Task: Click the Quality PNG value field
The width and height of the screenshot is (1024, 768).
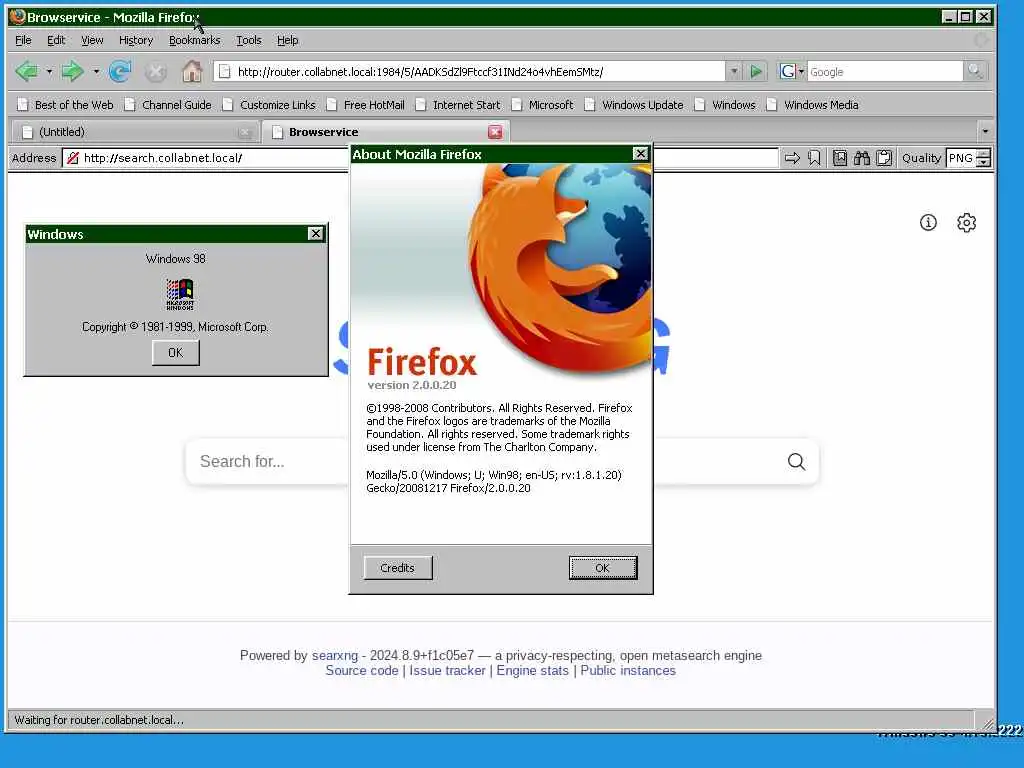Action: click(961, 158)
